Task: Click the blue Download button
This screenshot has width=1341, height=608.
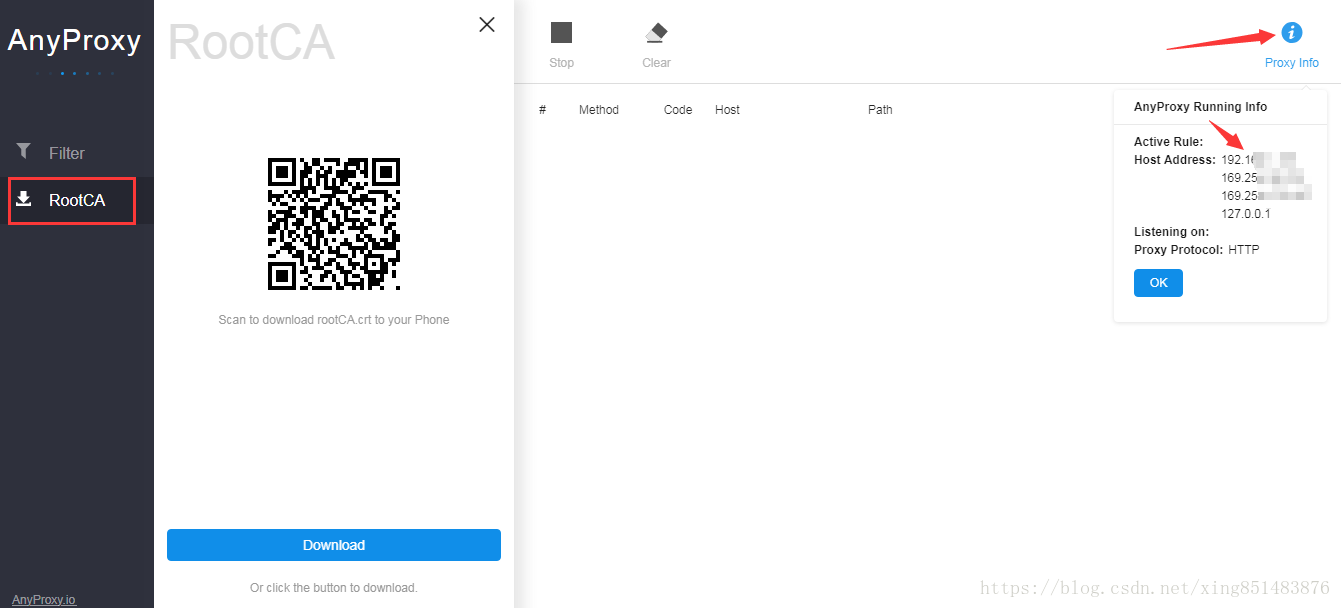Action: tap(334, 545)
